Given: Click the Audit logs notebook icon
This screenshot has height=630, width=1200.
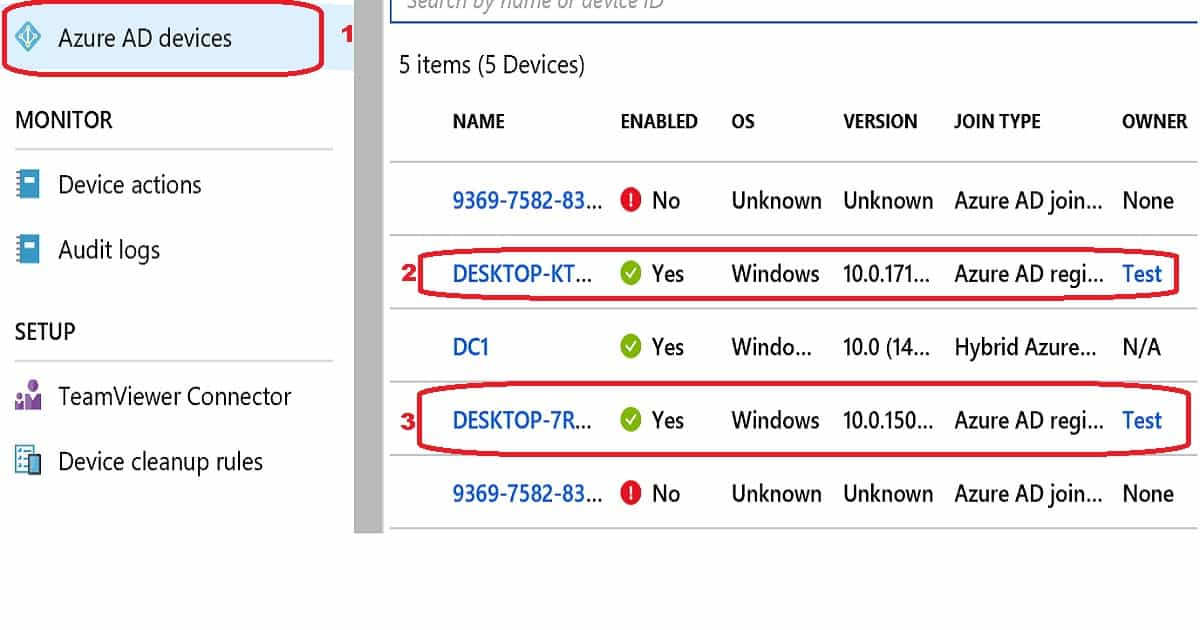Looking at the screenshot, I should pyautogui.click(x=28, y=250).
